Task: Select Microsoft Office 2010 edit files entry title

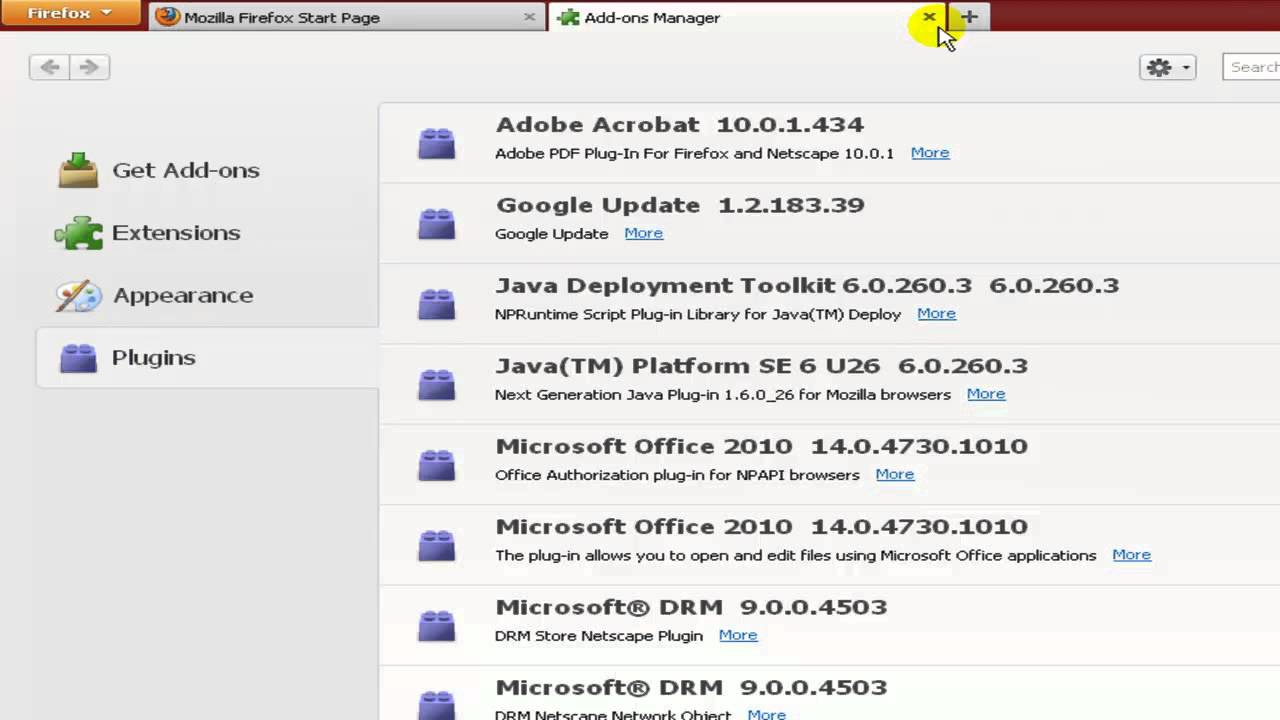Action: [x=761, y=527]
